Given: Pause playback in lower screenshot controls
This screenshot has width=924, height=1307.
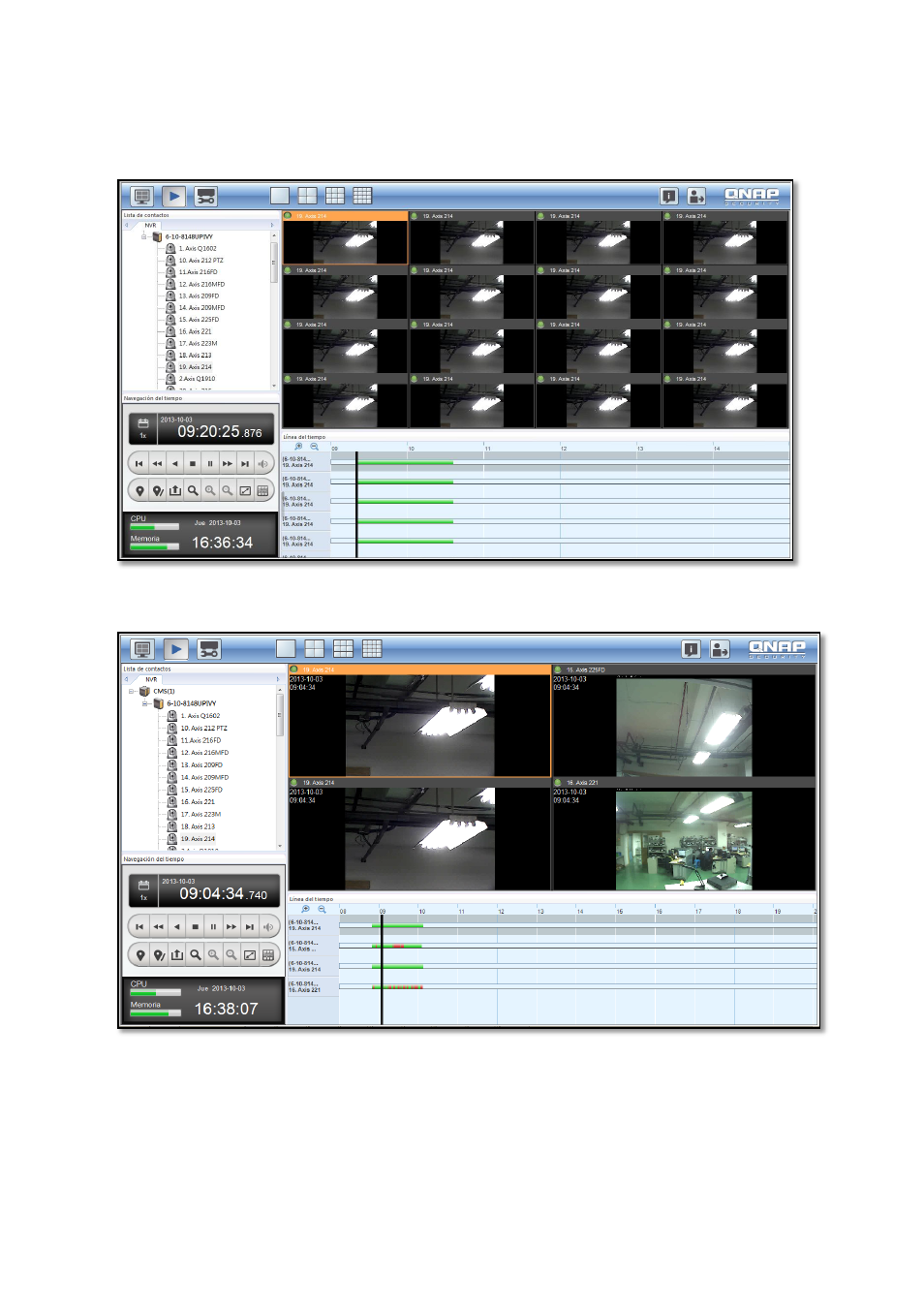Looking at the screenshot, I should tap(213, 927).
